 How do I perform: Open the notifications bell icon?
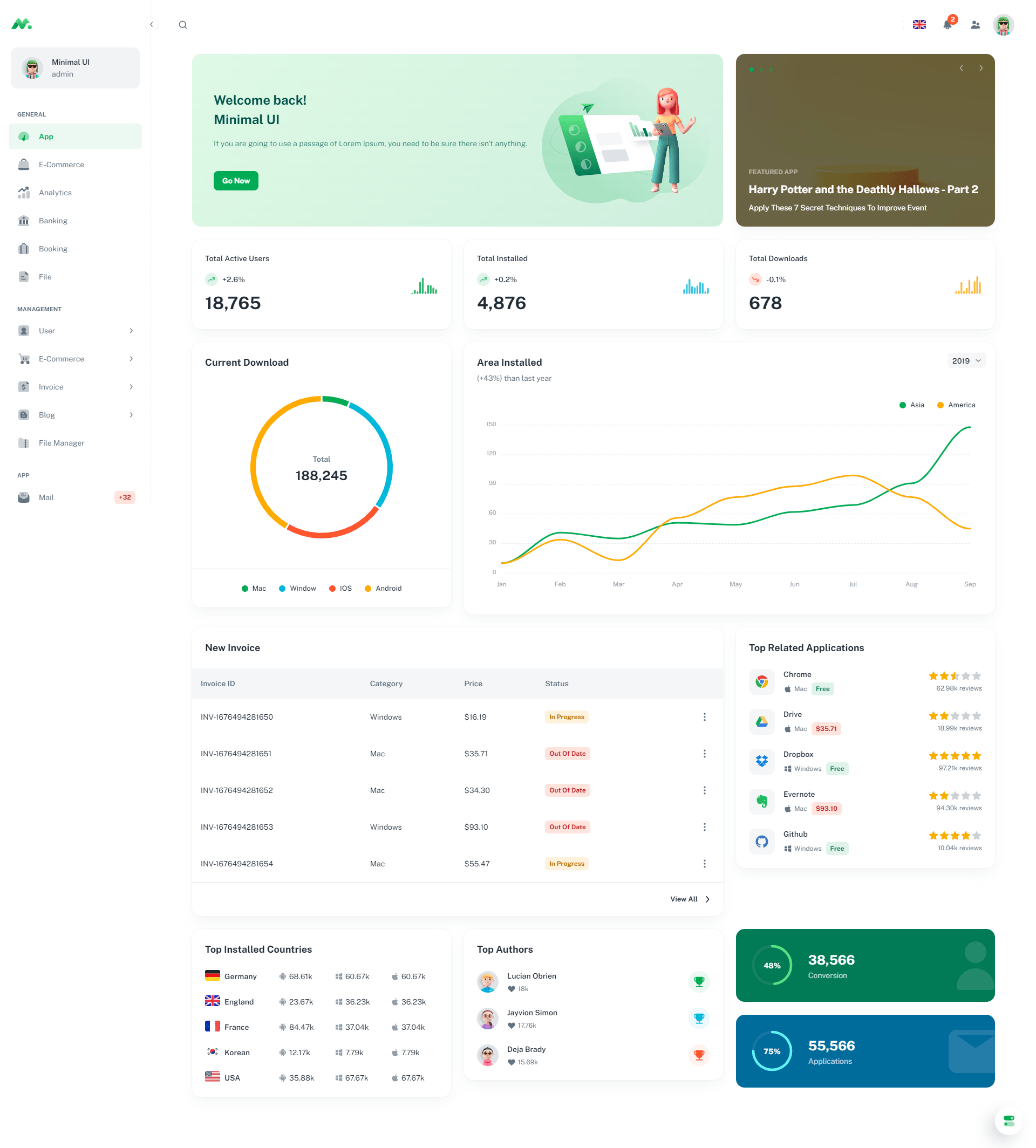point(947,24)
